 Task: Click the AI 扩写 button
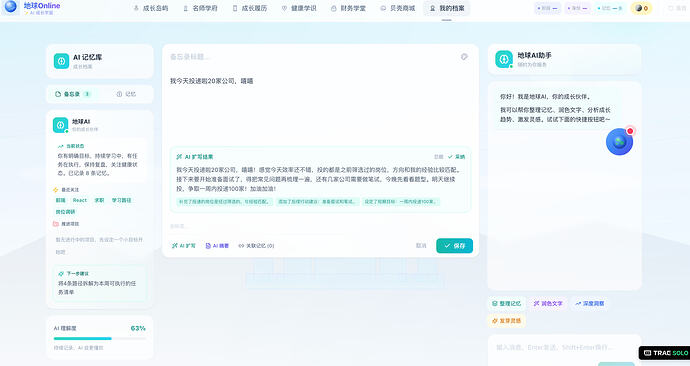pyautogui.click(x=184, y=245)
